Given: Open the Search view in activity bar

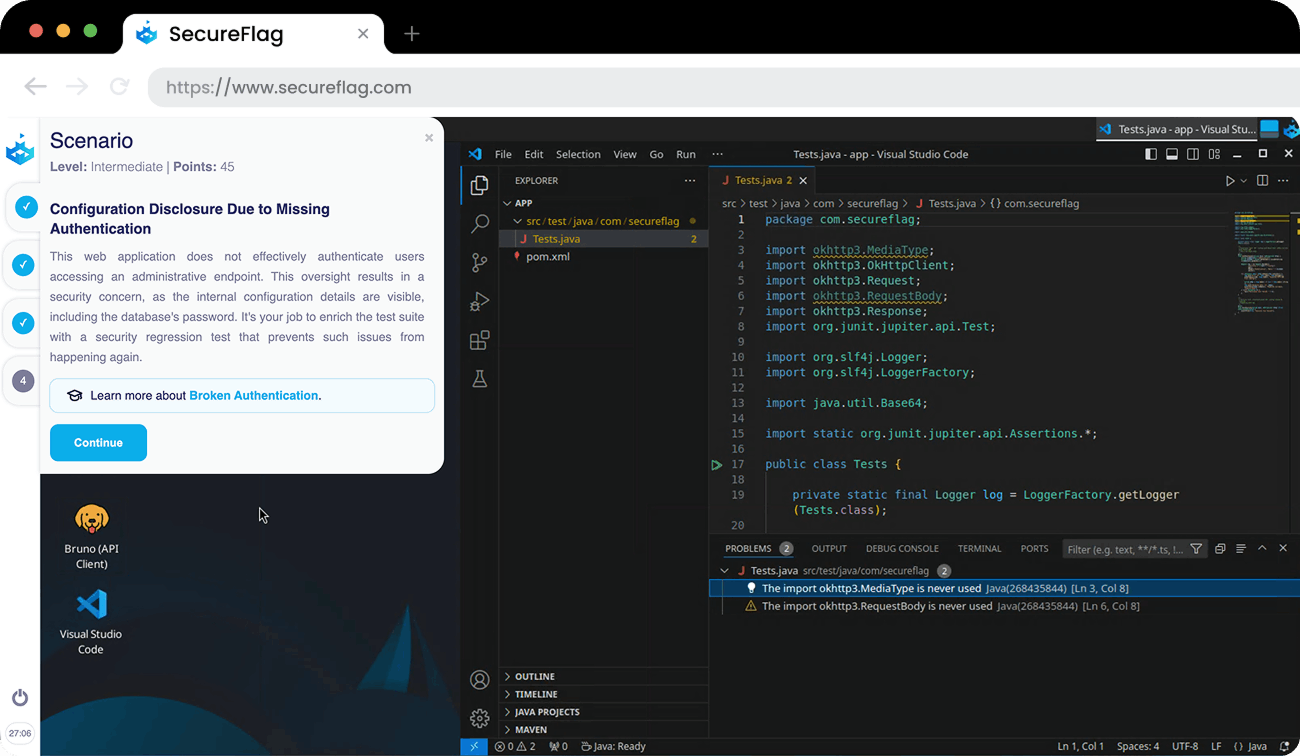Looking at the screenshot, I should point(479,222).
